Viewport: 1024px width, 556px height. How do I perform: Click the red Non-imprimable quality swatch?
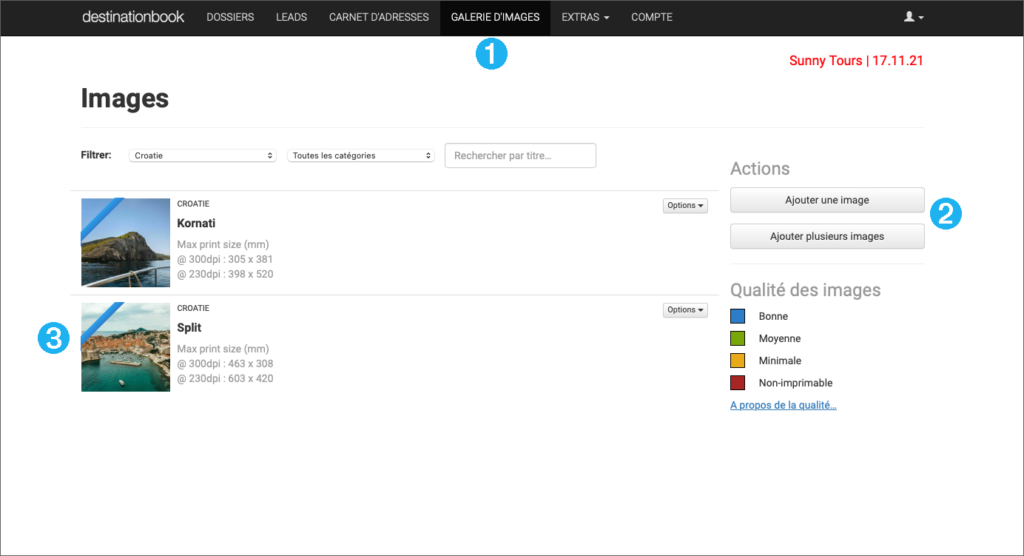coord(738,383)
